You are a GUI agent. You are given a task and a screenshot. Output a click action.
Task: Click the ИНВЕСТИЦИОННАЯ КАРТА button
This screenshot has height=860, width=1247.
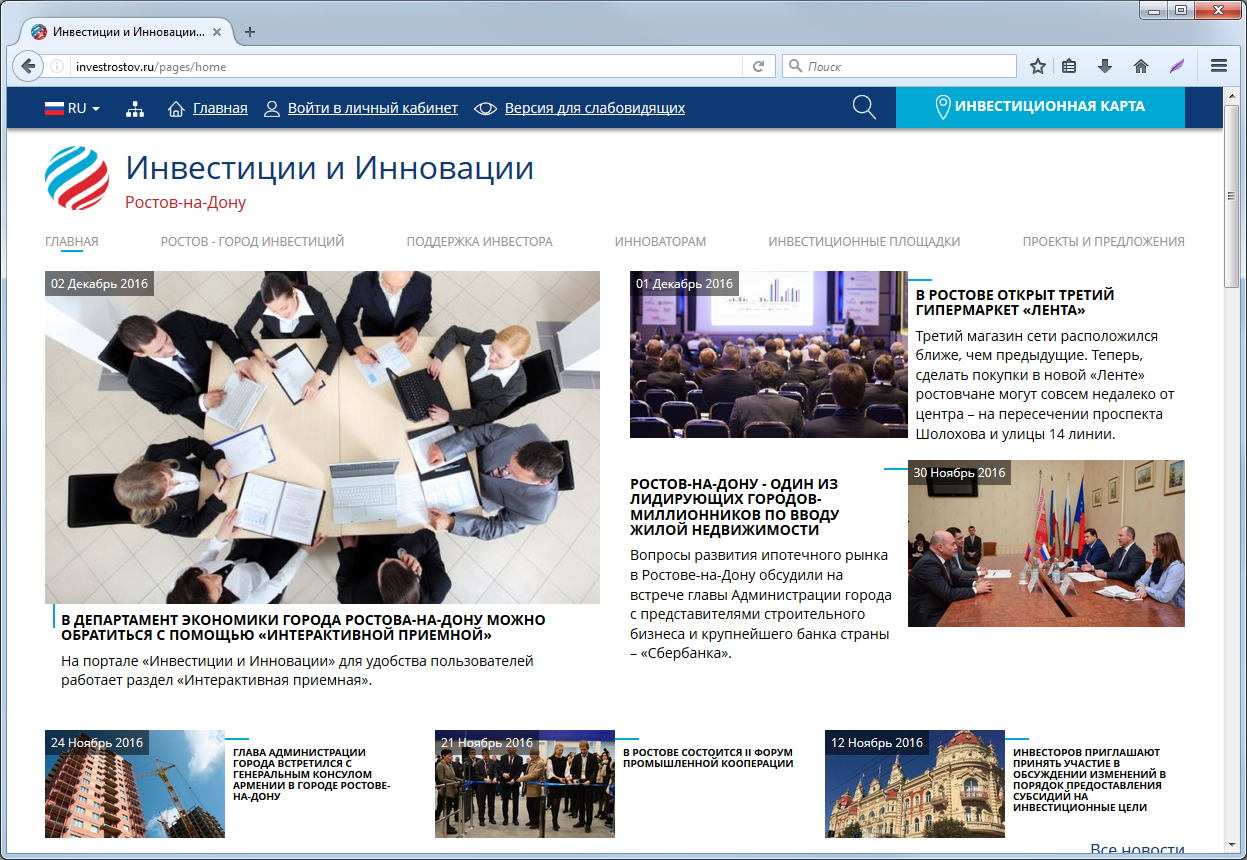coord(1040,107)
